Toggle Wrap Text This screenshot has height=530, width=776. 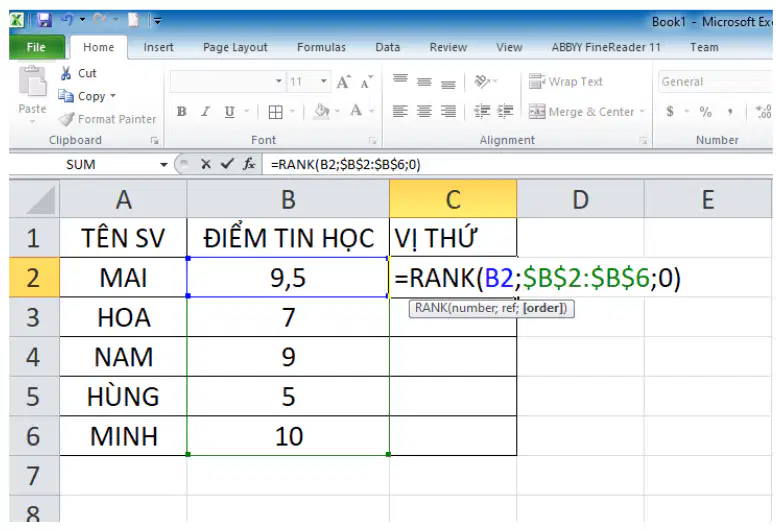566,81
